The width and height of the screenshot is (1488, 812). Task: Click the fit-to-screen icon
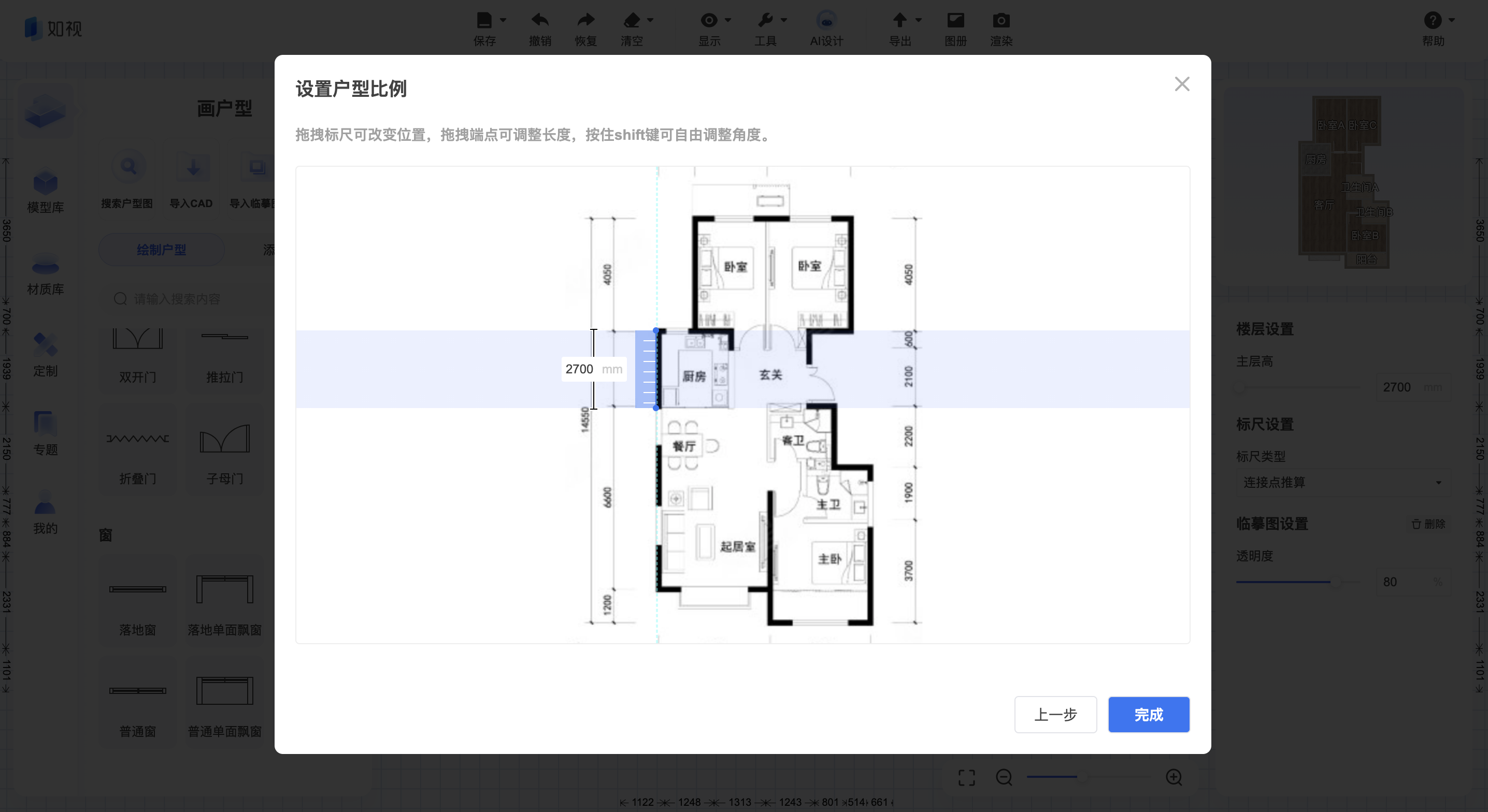click(x=966, y=777)
